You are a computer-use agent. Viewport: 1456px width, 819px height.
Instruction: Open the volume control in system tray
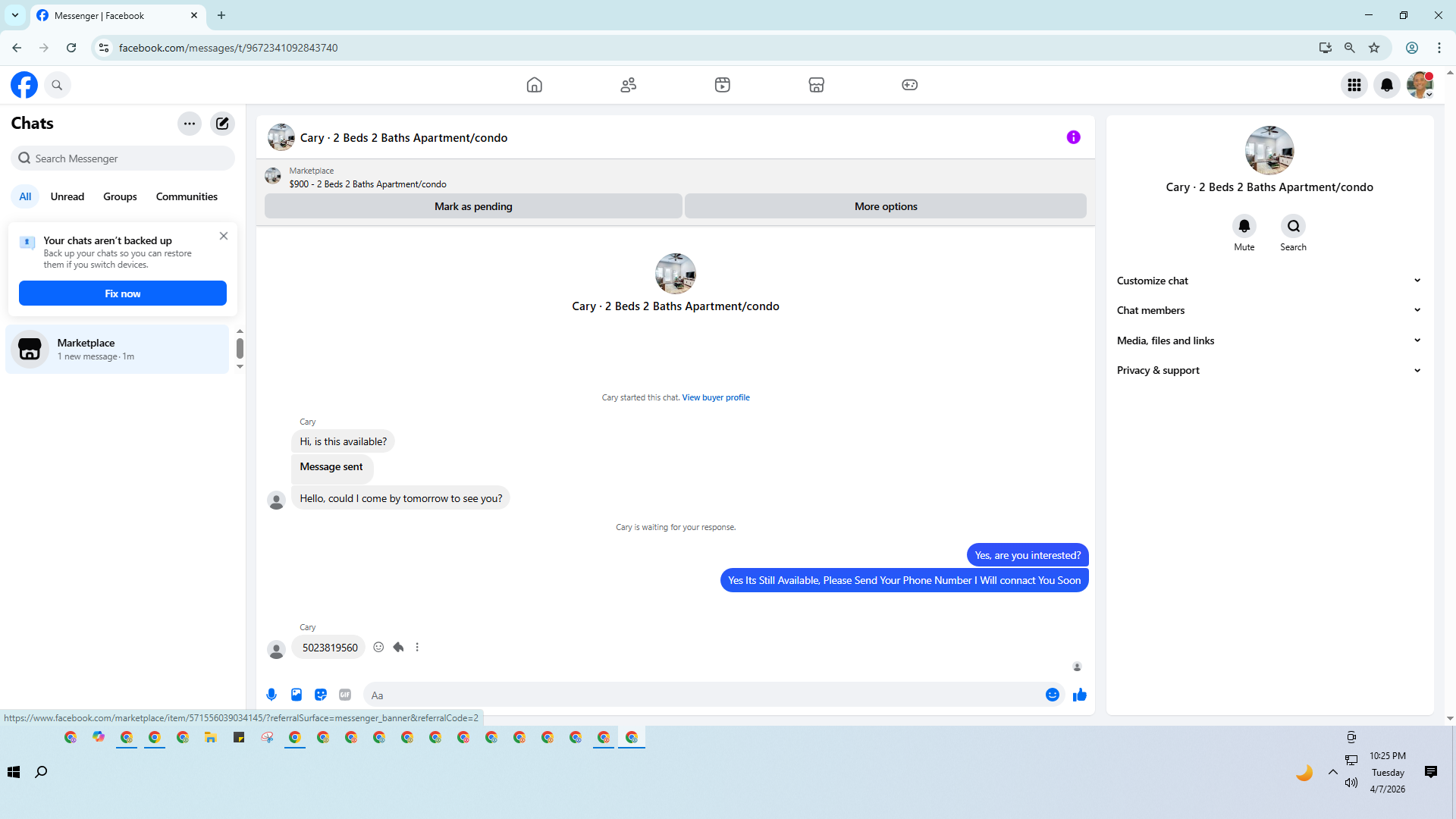pyautogui.click(x=1351, y=783)
